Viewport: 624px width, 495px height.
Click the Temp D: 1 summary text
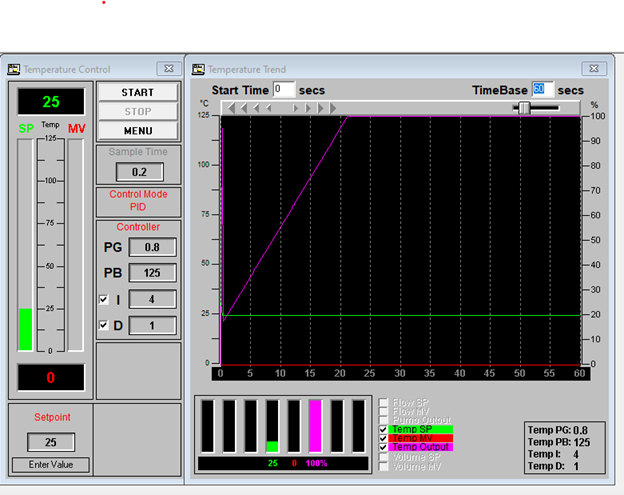553,466
